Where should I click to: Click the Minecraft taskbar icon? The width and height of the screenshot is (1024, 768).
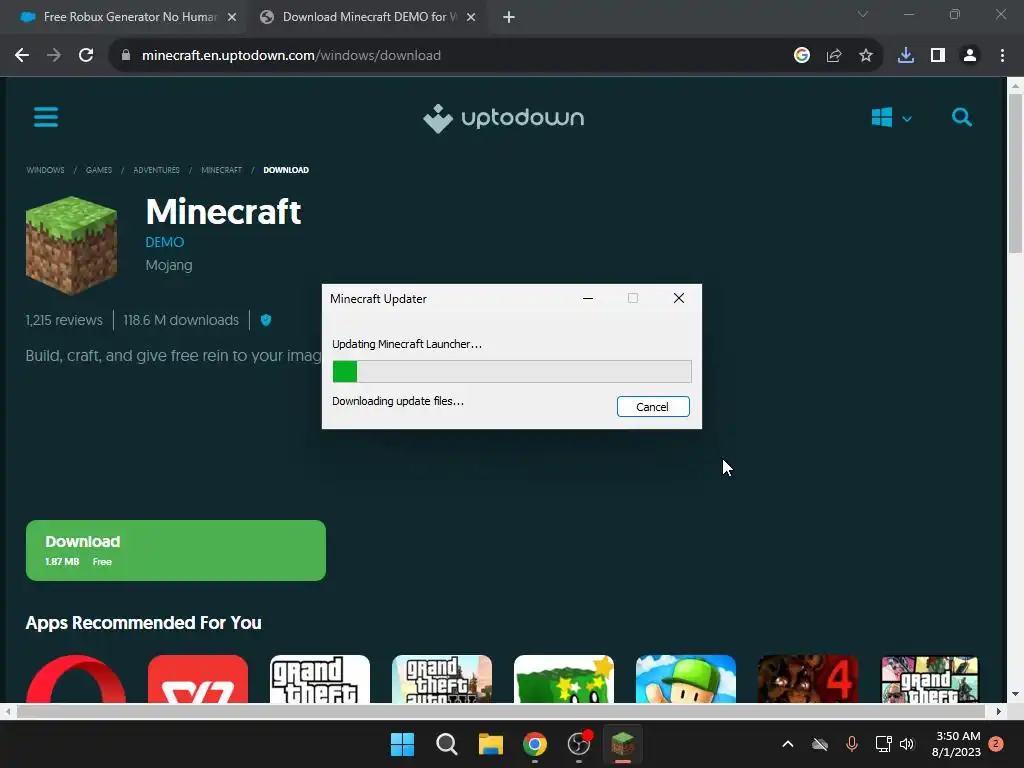(x=623, y=744)
